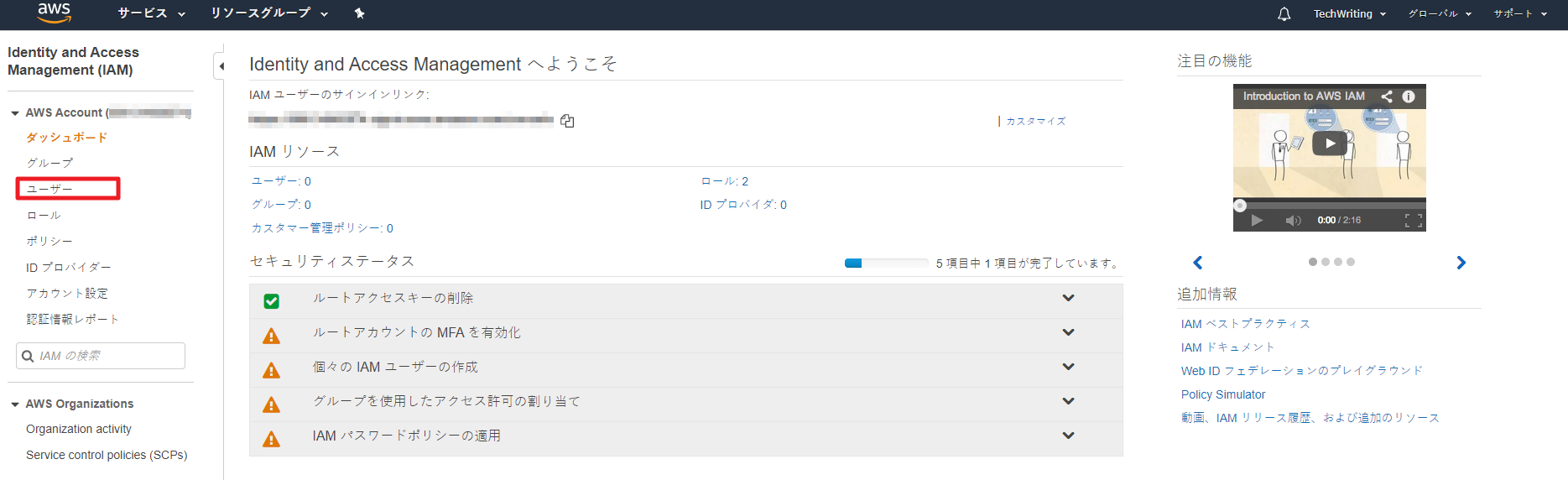This screenshot has height=480, width=1568.
Task: Share the Introduction to AWS IAM video
Action: [1387, 97]
